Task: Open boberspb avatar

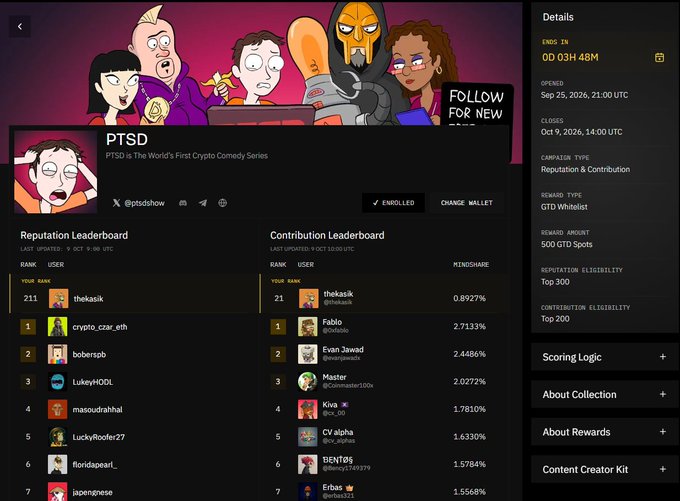Action: [58, 354]
